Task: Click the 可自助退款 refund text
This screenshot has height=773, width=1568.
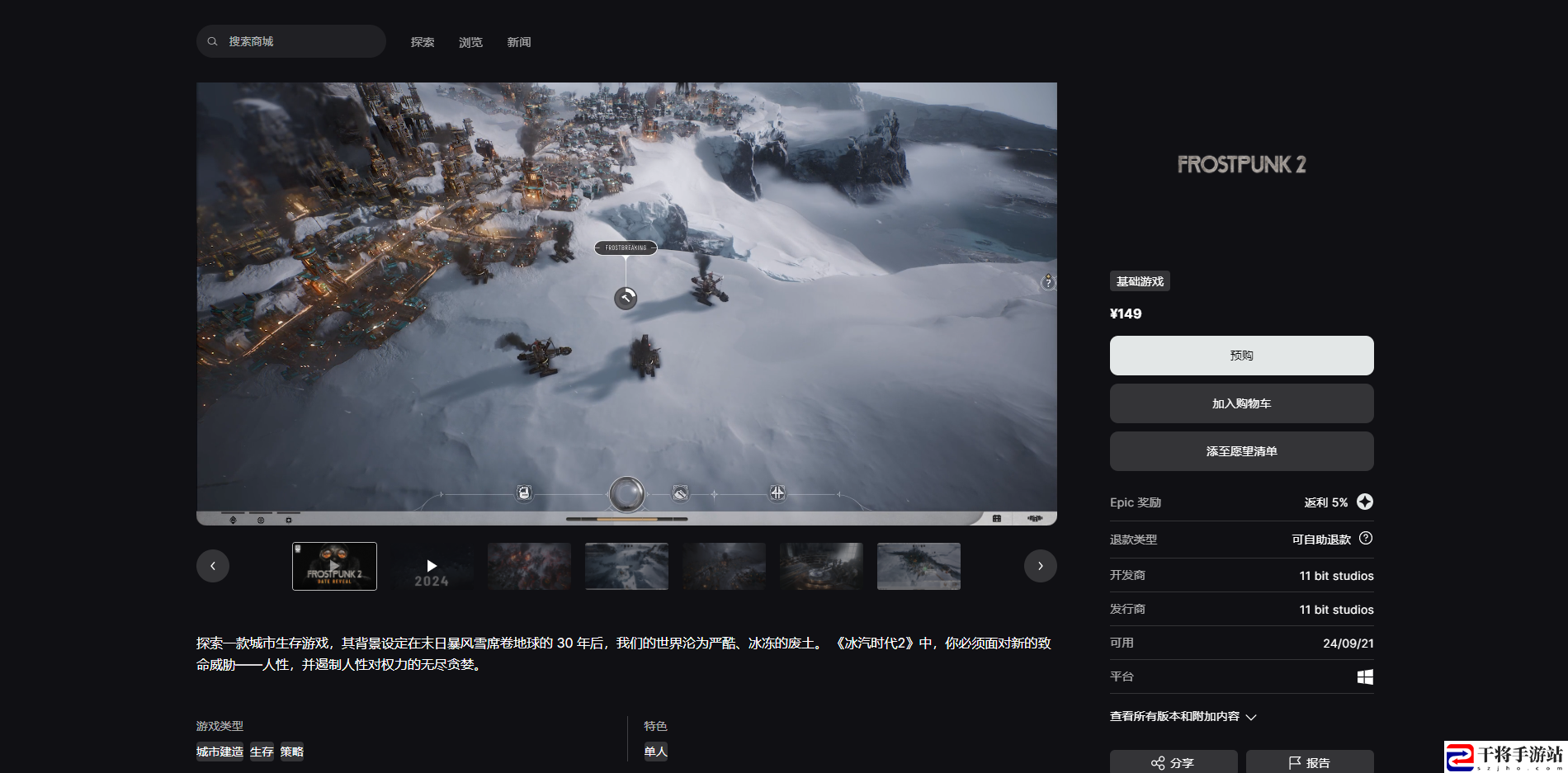Action: coord(1321,540)
